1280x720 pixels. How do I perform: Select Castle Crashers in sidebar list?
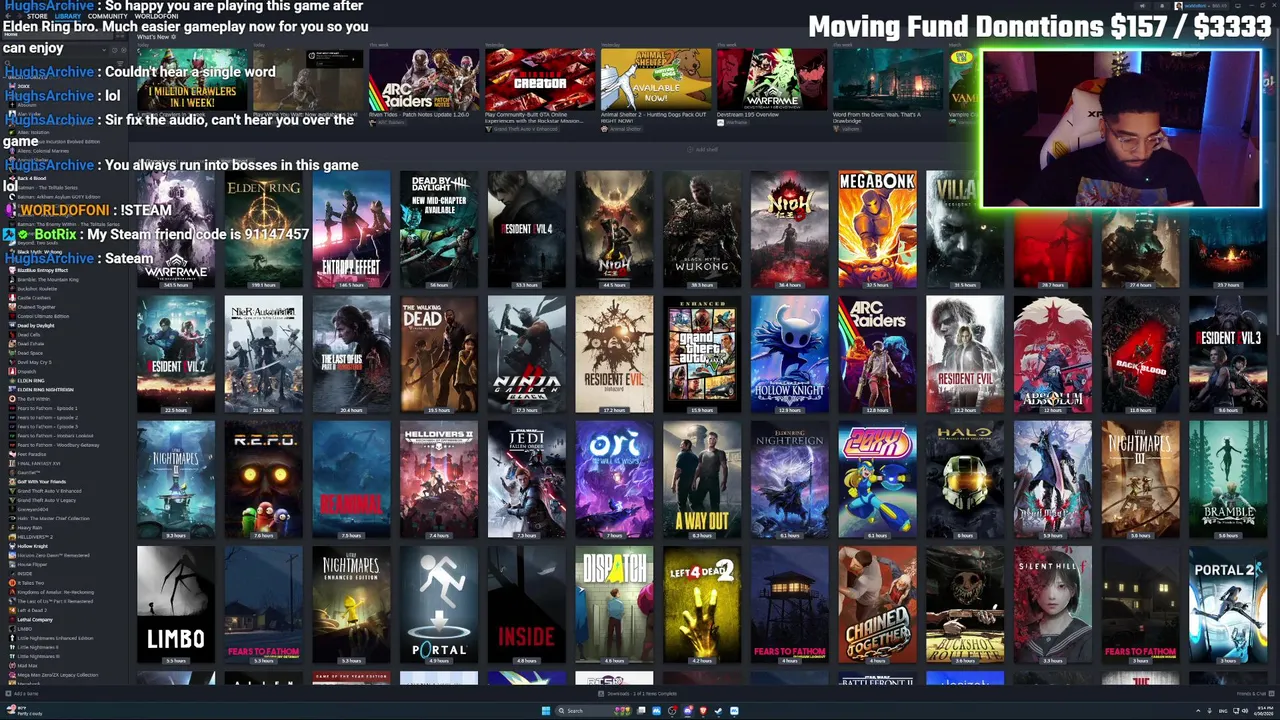32,298
